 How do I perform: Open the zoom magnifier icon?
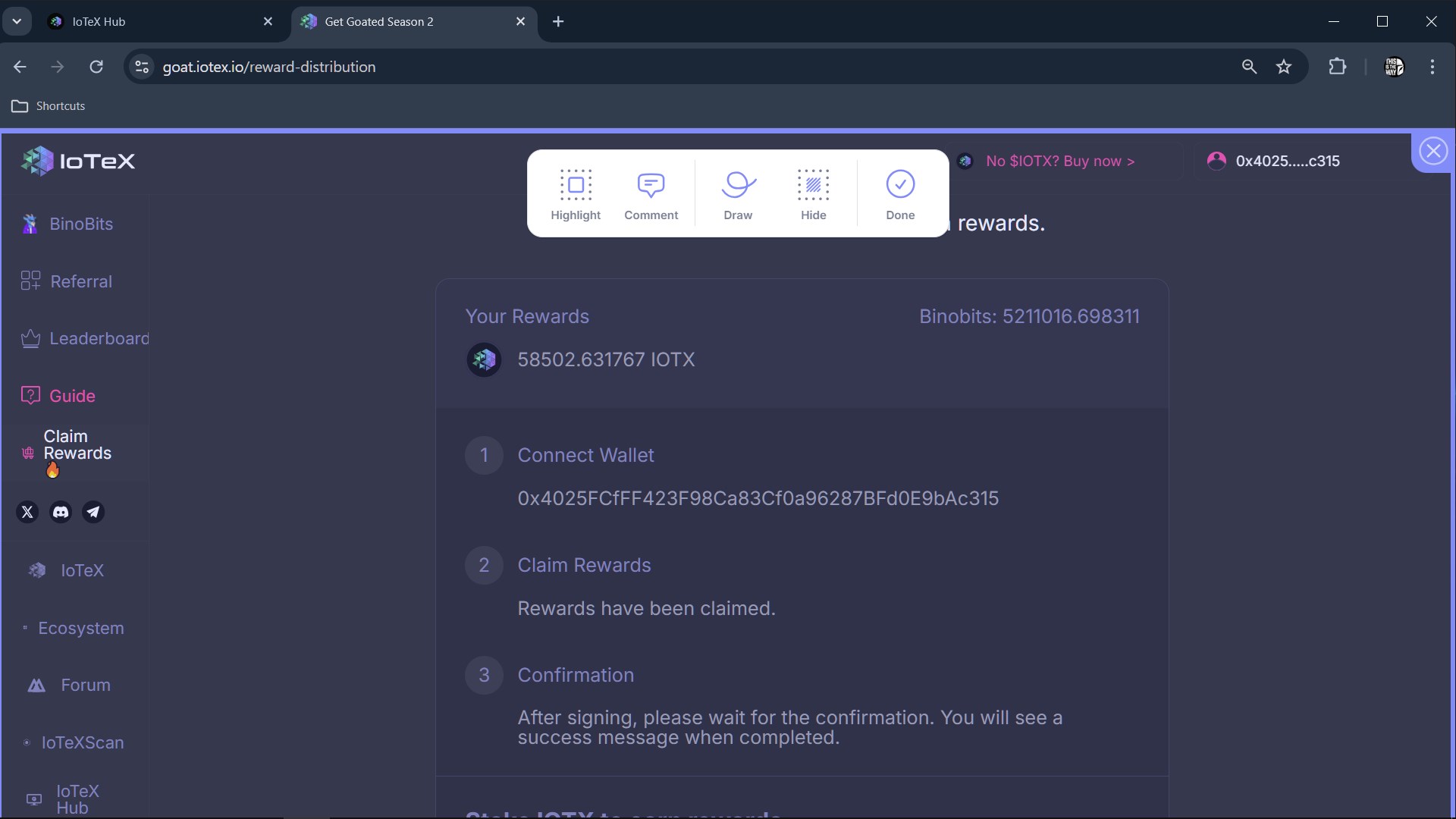(x=1249, y=67)
